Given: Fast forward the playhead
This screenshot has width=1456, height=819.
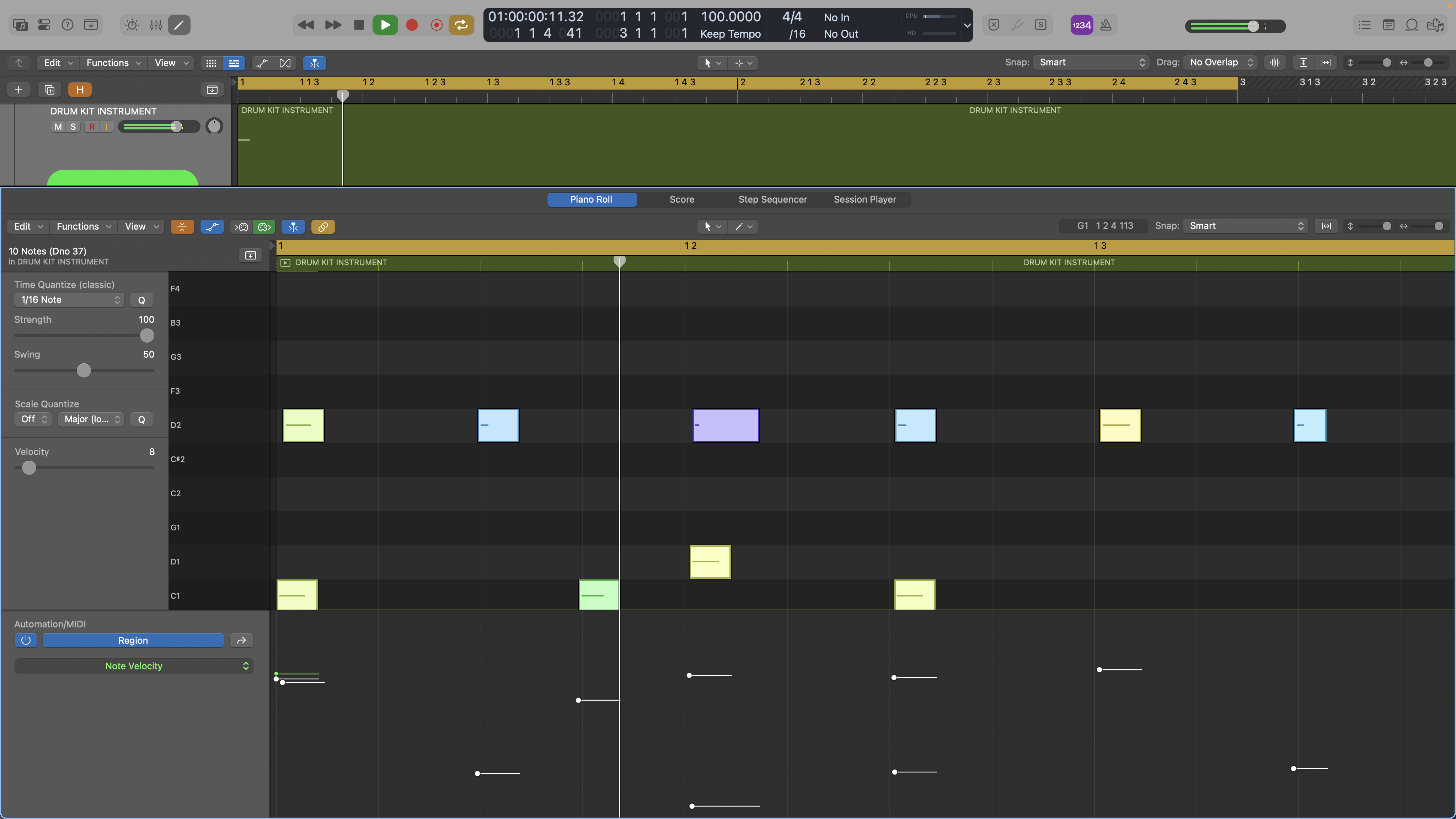Looking at the screenshot, I should point(333,25).
